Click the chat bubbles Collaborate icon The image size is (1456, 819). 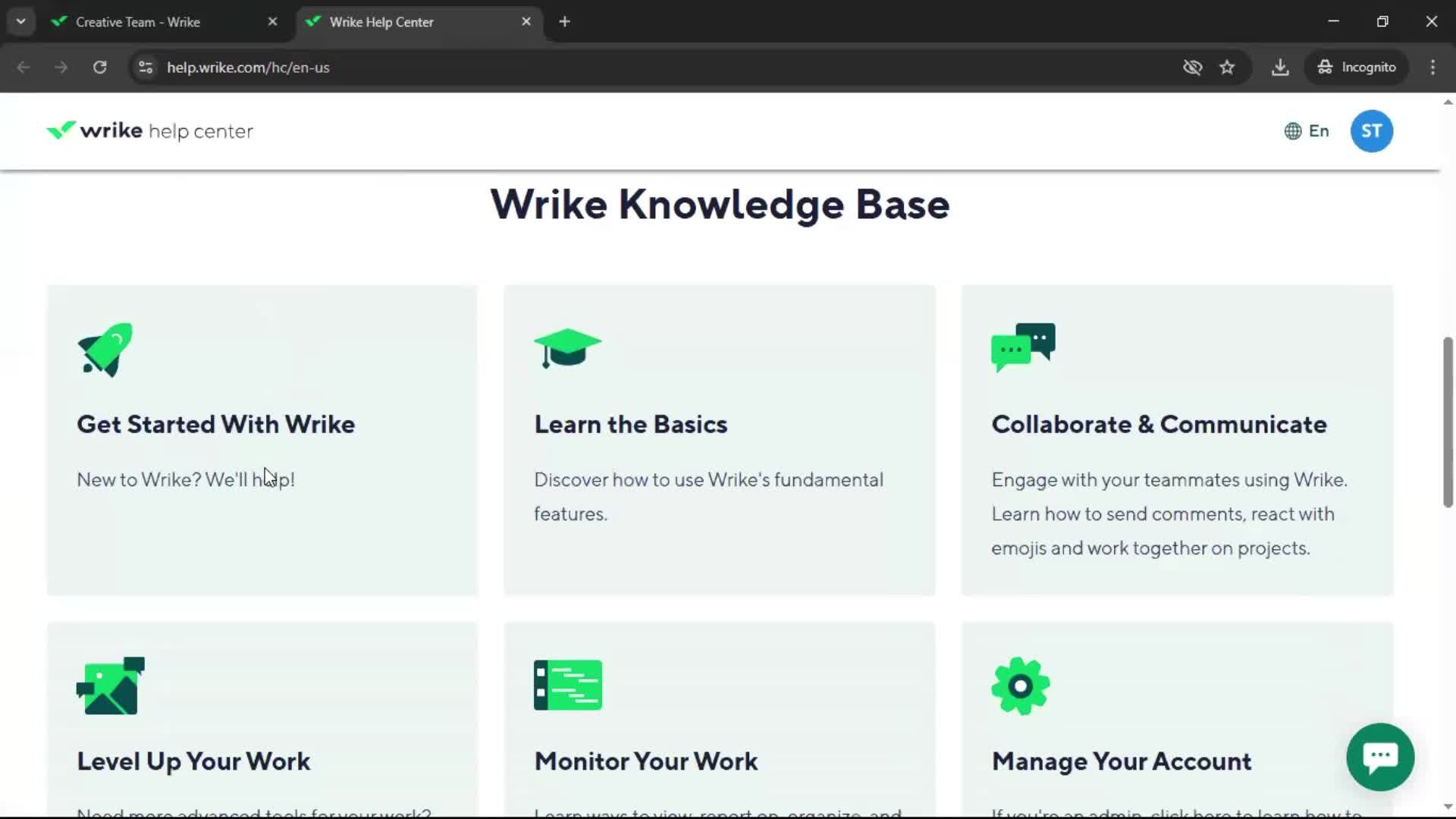(1023, 347)
